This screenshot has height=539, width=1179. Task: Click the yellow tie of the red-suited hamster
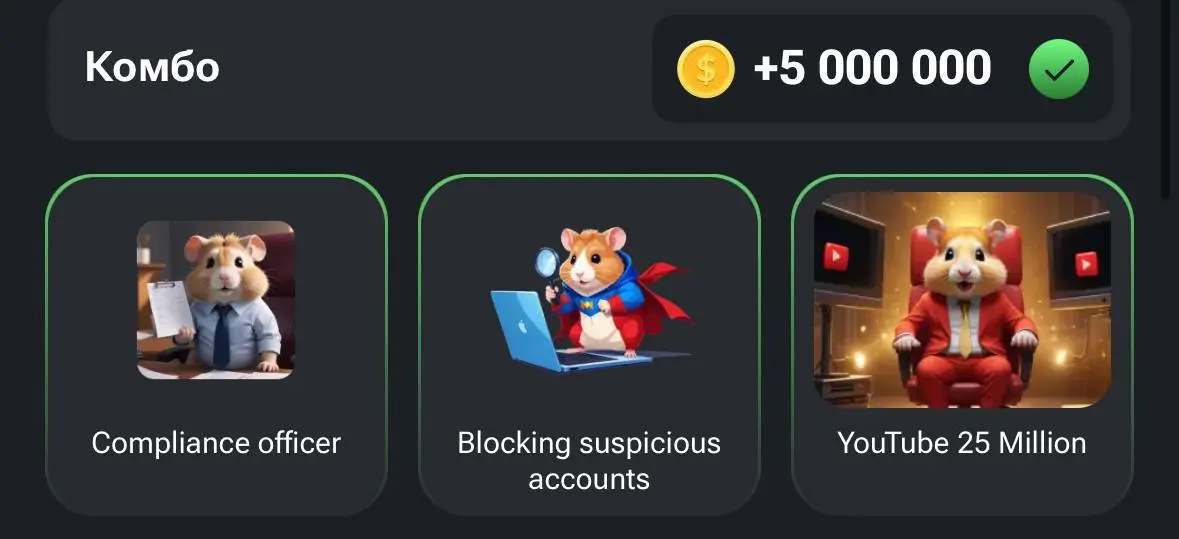(965, 328)
